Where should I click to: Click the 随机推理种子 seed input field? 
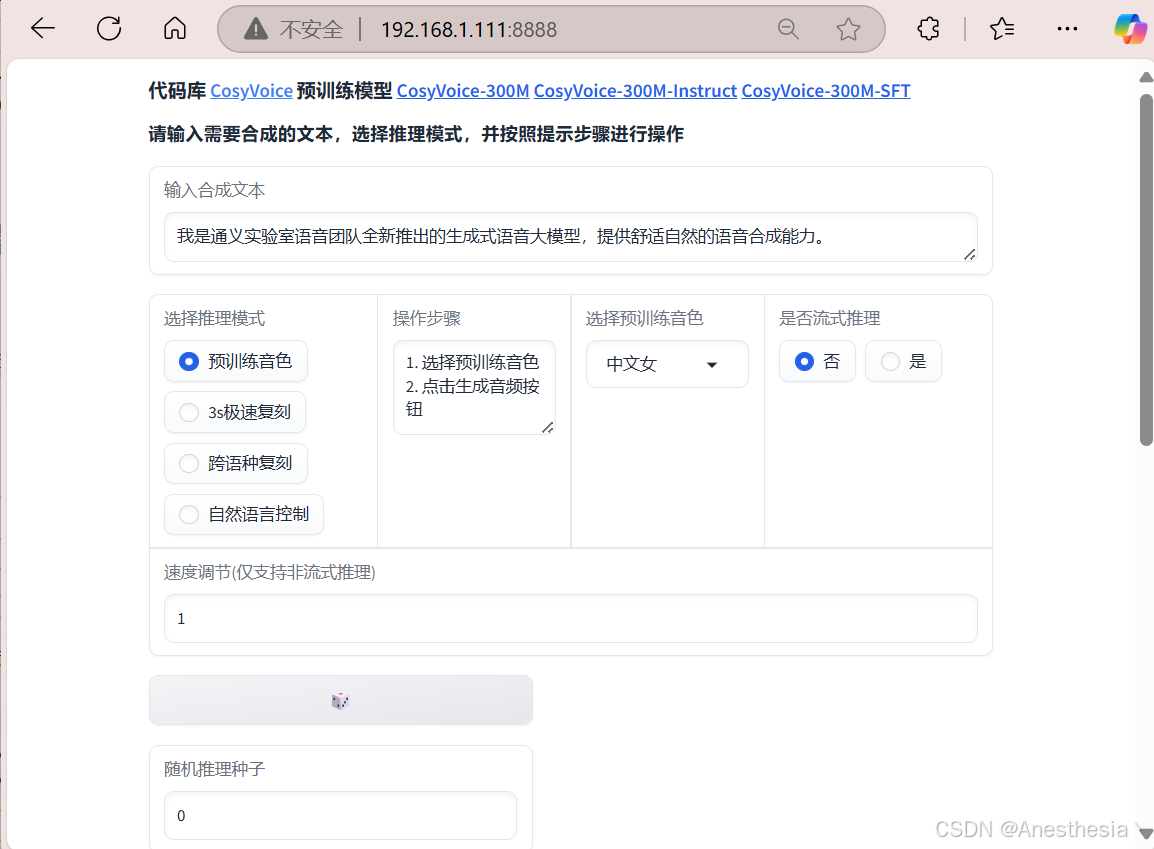[340, 815]
